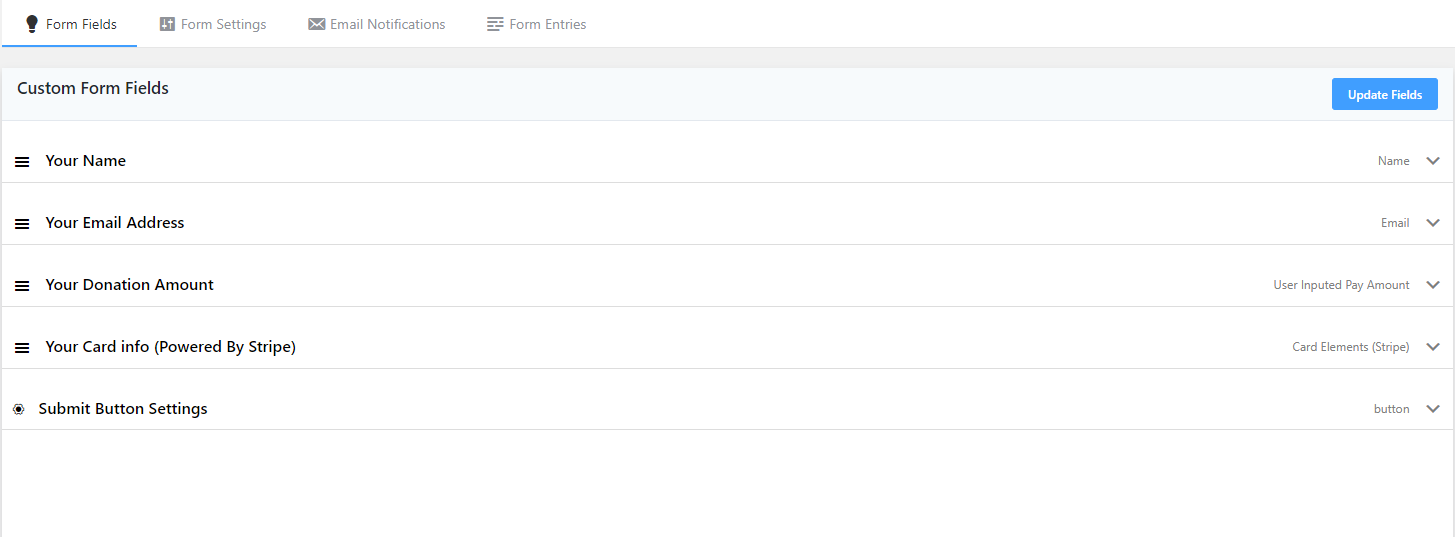Screen dimensions: 1455x537
Task: Click the Update Fields button
Action: click(x=1385, y=95)
